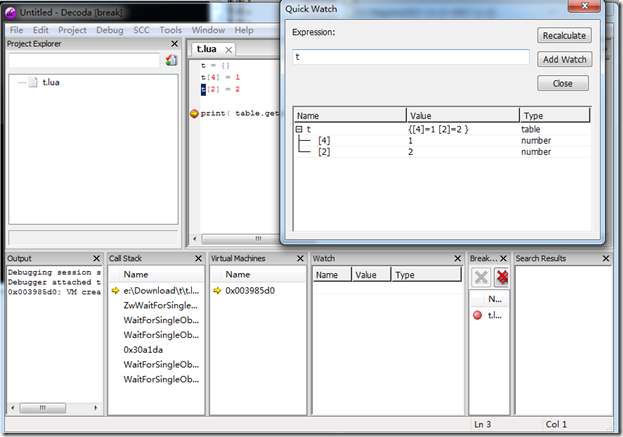The width and height of the screenshot is (623, 437).
Task: Click the t[4] = 1 code line
Action: (x=220, y=77)
